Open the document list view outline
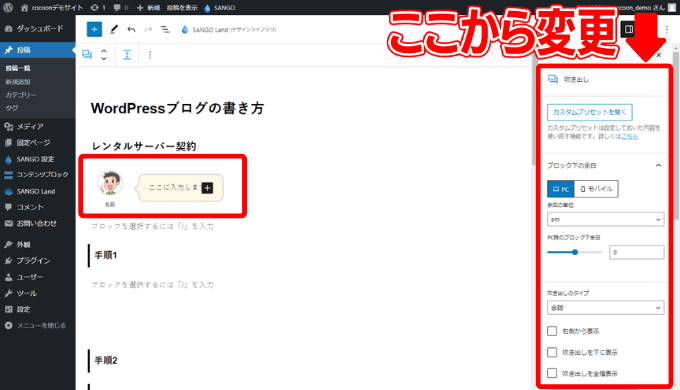This screenshot has width=680, height=390. point(165,29)
